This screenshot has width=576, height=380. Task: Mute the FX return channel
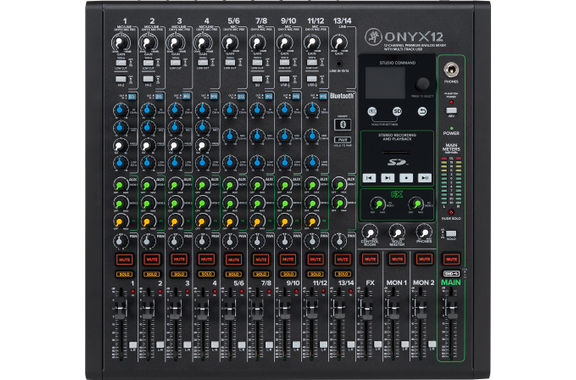[370, 259]
